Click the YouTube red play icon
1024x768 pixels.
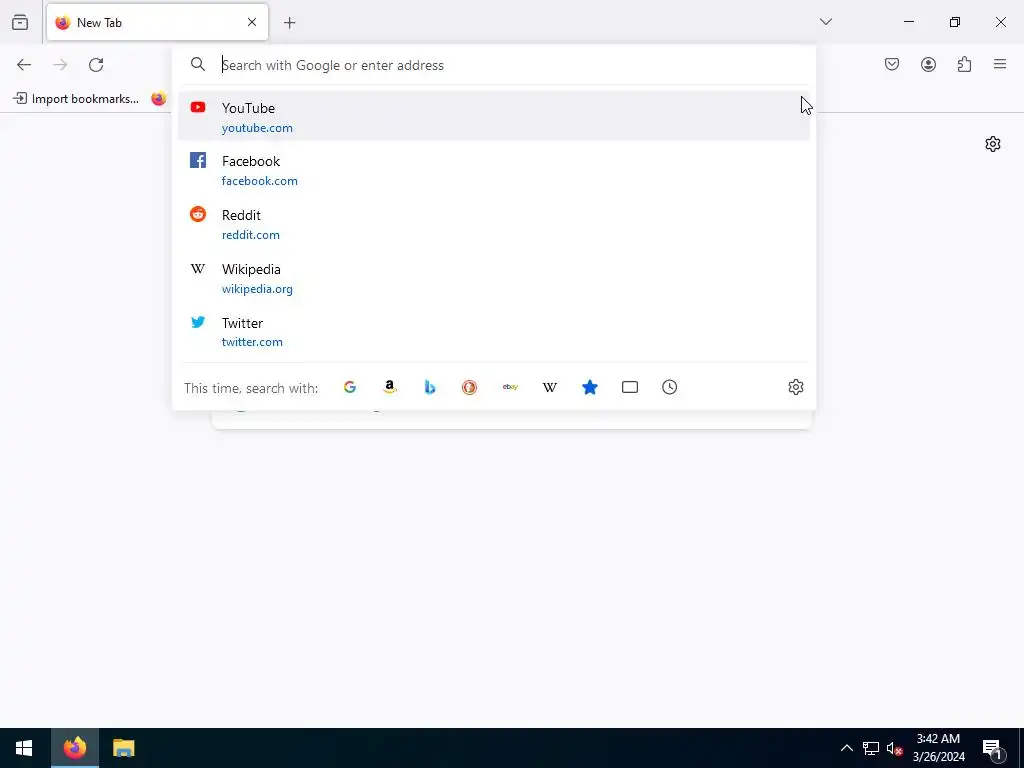click(198, 107)
